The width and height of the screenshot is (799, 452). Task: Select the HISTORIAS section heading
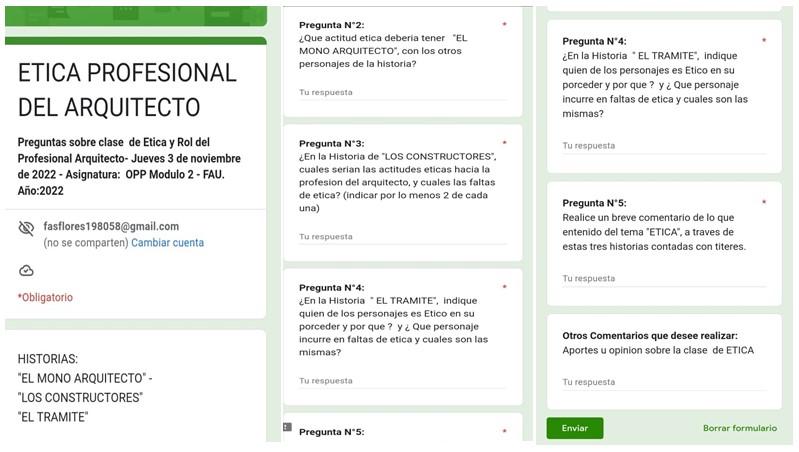[x=48, y=359]
